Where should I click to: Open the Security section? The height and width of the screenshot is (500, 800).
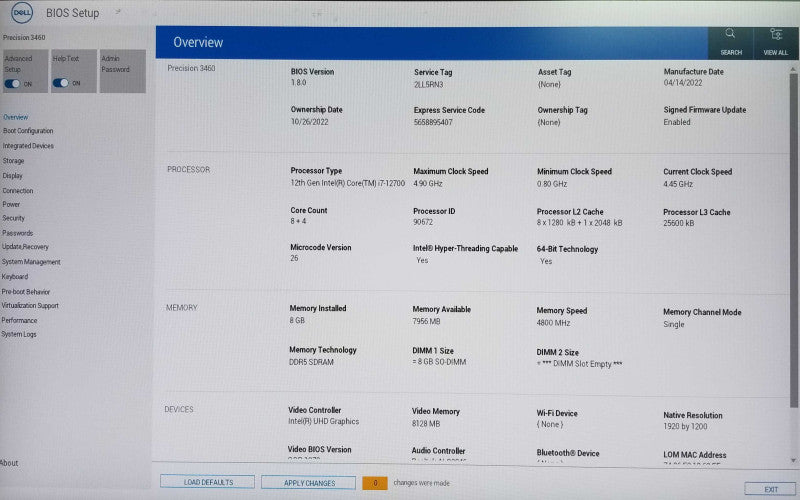point(13,218)
